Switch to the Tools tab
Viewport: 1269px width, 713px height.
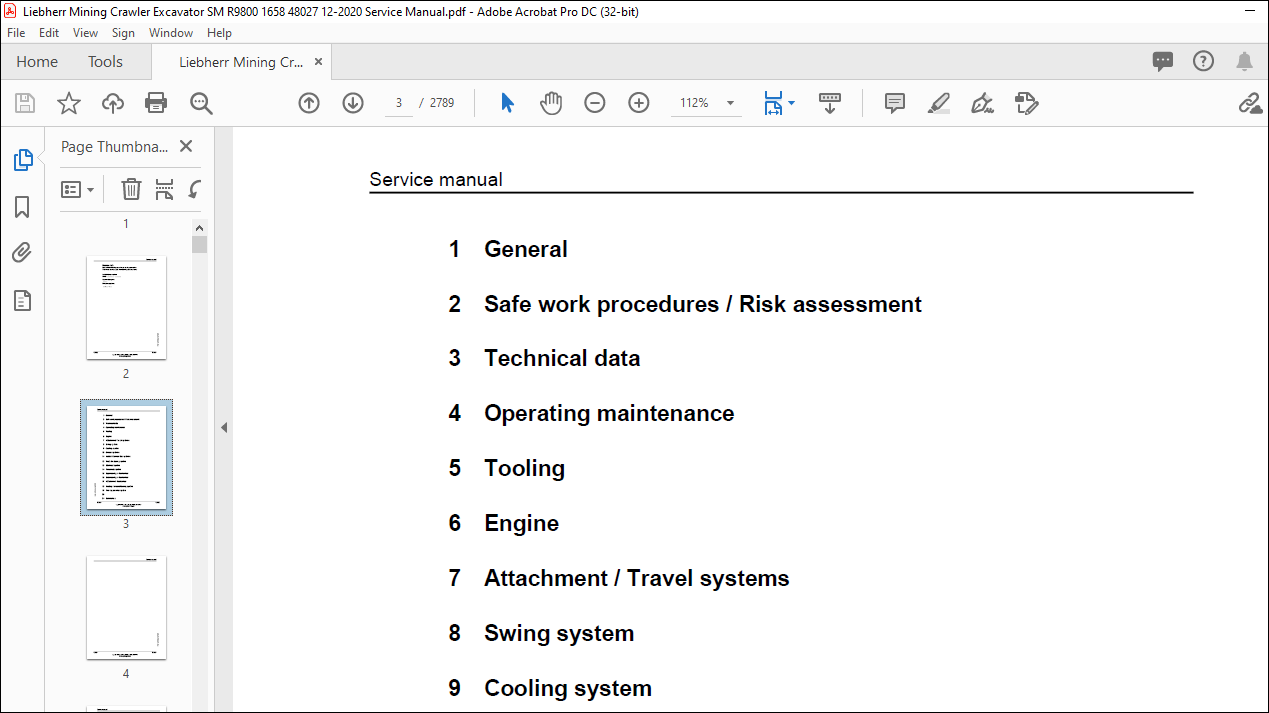[x=105, y=62]
